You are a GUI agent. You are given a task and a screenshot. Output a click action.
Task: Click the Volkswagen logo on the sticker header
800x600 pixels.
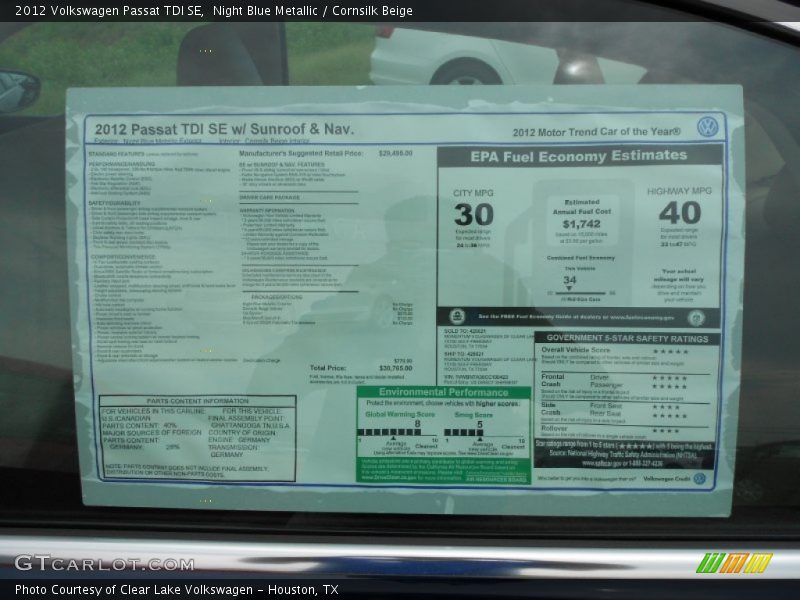tap(708, 127)
